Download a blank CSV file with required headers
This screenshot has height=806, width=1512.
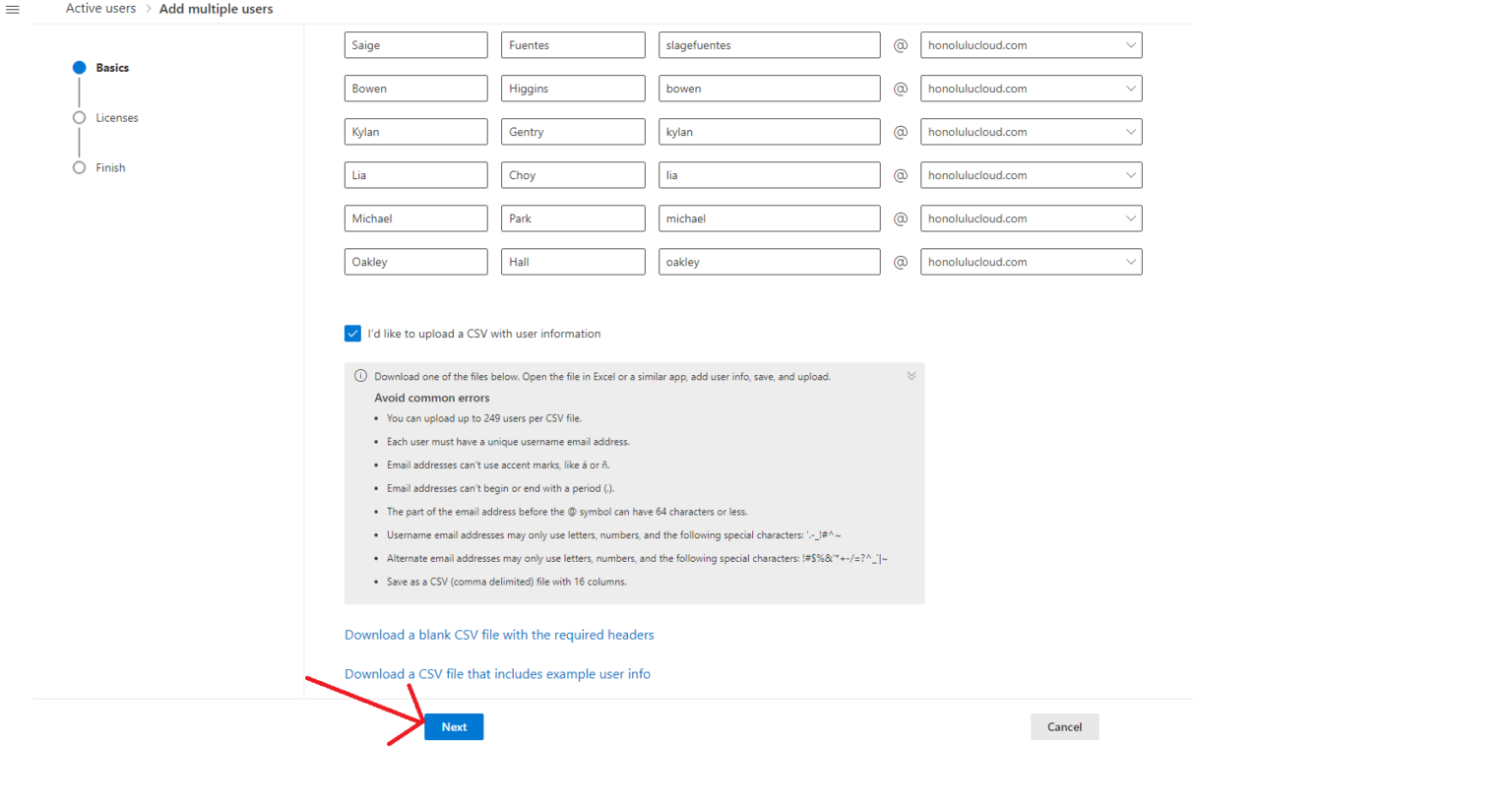coord(498,635)
